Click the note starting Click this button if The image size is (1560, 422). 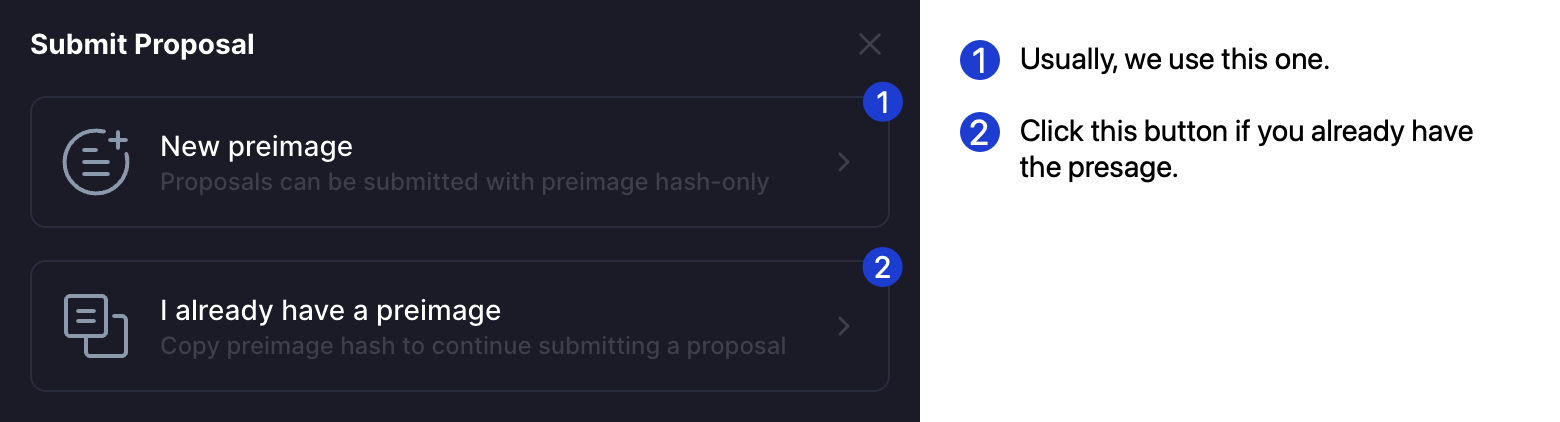point(1246,132)
